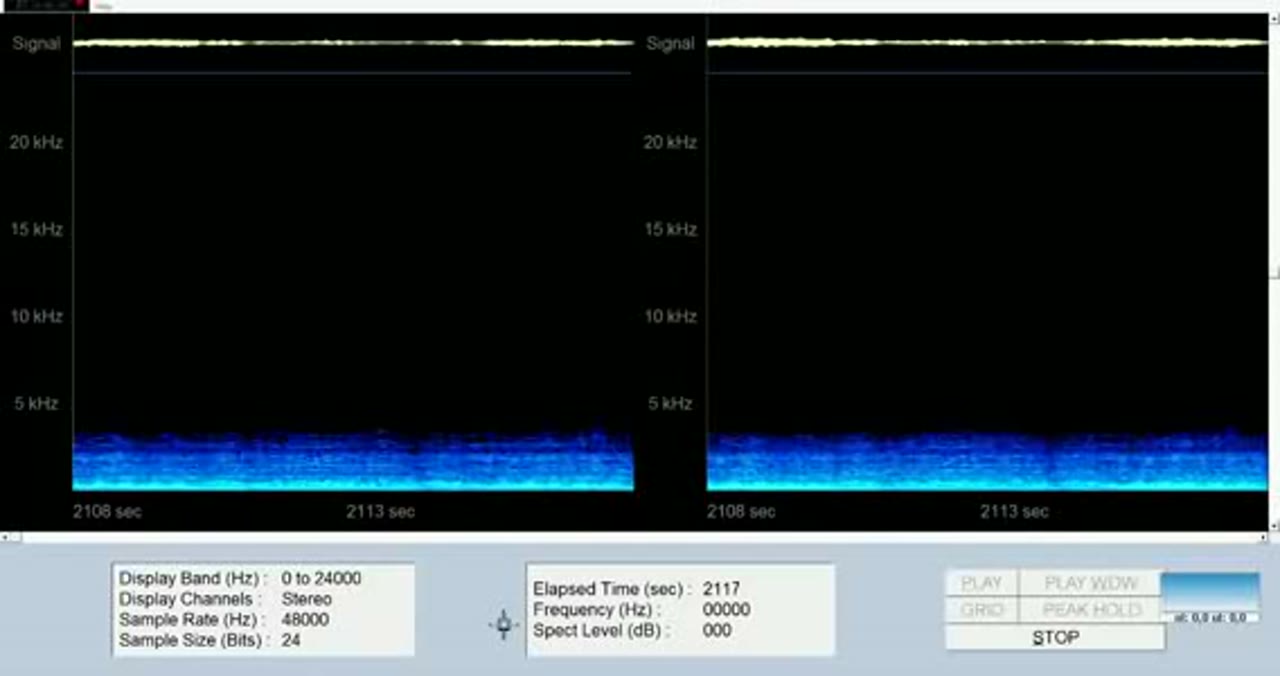The image size is (1280, 676).
Task: Click "2113 sec" time label, right channel
Action: (x=1014, y=512)
